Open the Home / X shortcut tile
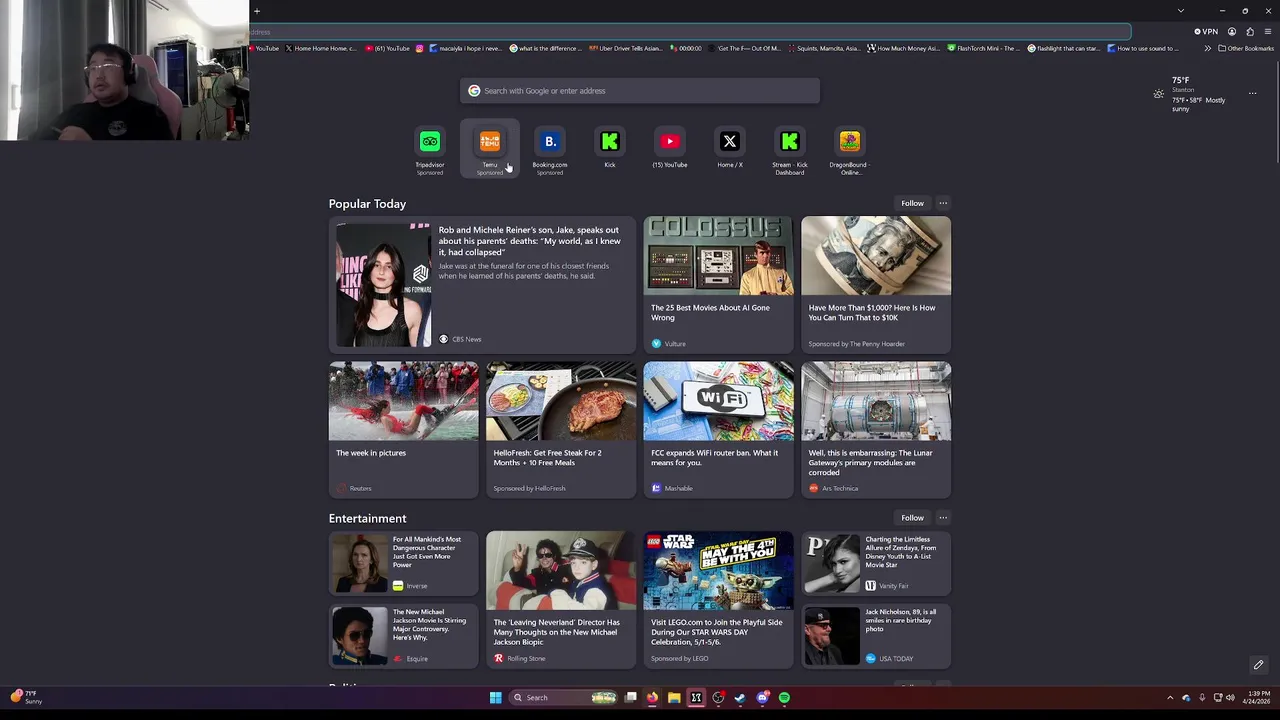The image size is (1280, 720). pos(730,147)
